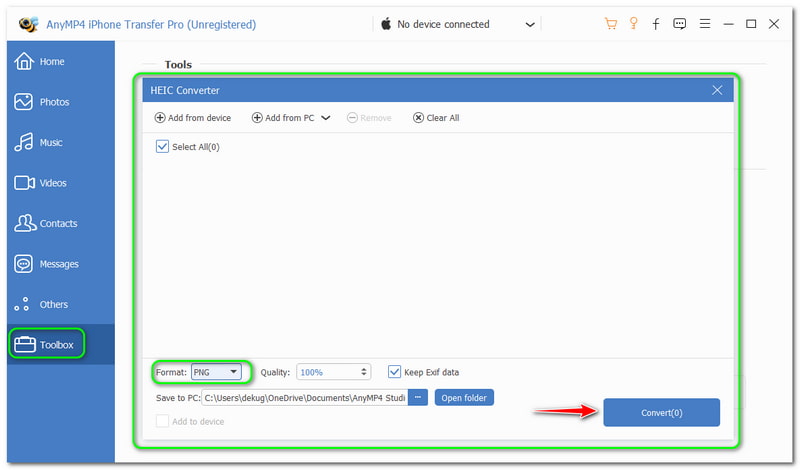The height and width of the screenshot is (470, 800).
Task: Click Clear All in converter toolbar
Action: click(x=436, y=118)
